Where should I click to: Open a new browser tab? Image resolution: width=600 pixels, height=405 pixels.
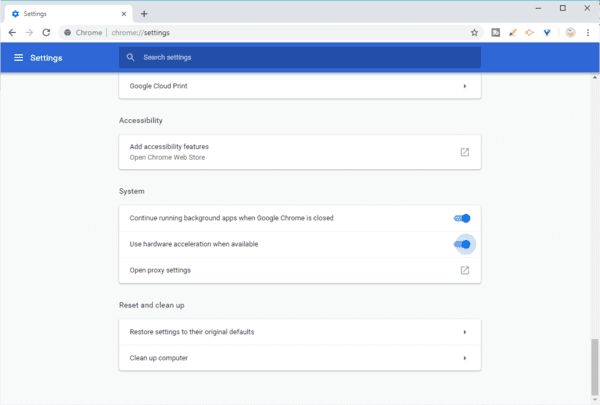pos(144,13)
